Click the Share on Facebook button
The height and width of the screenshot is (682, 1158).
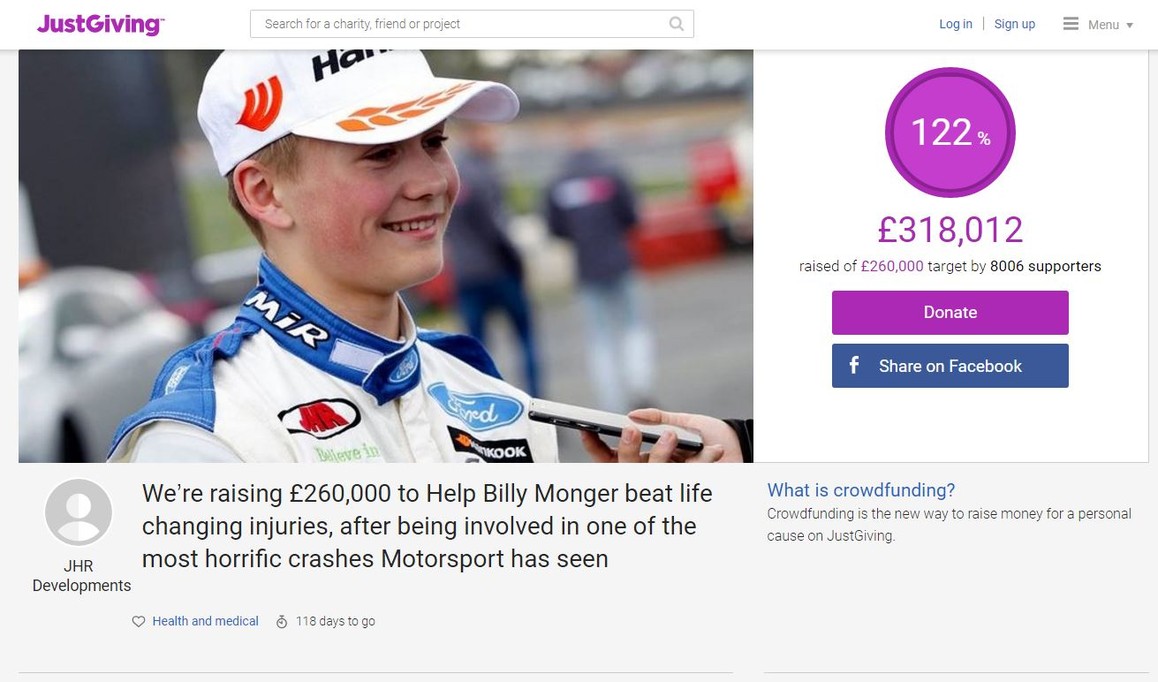(x=950, y=366)
